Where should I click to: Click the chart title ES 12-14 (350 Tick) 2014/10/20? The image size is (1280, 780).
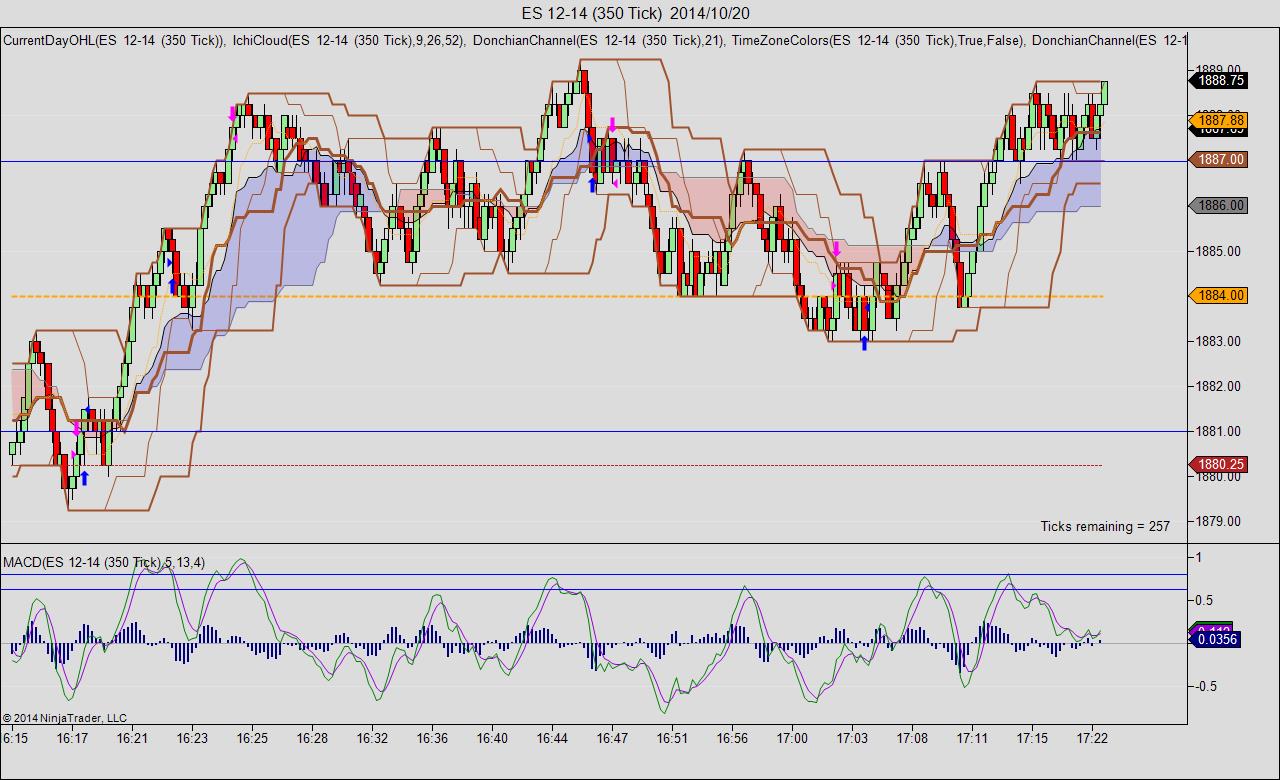point(636,13)
